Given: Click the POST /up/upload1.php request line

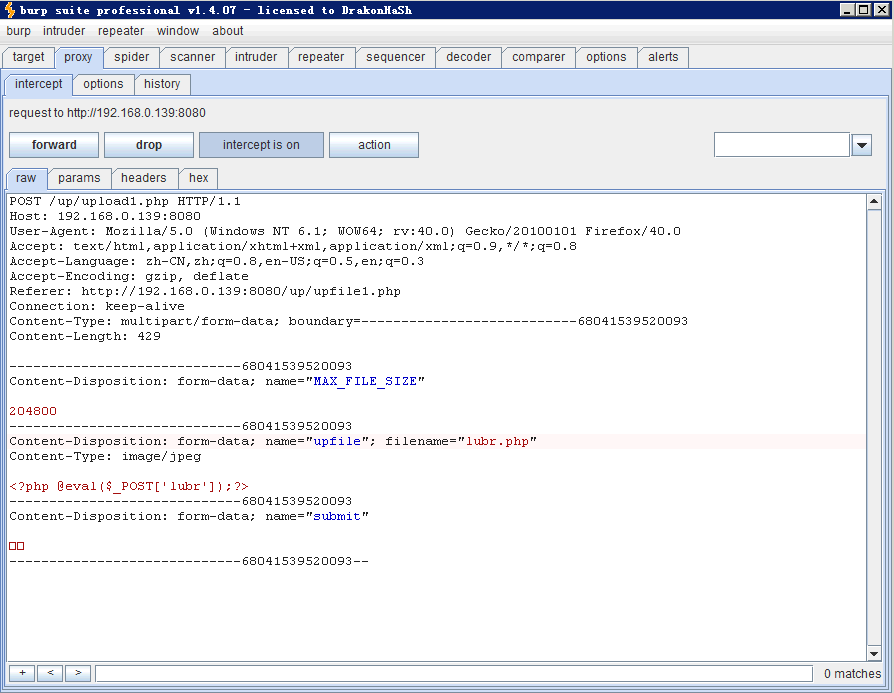Looking at the screenshot, I should pyautogui.click(x=125, y=201).
